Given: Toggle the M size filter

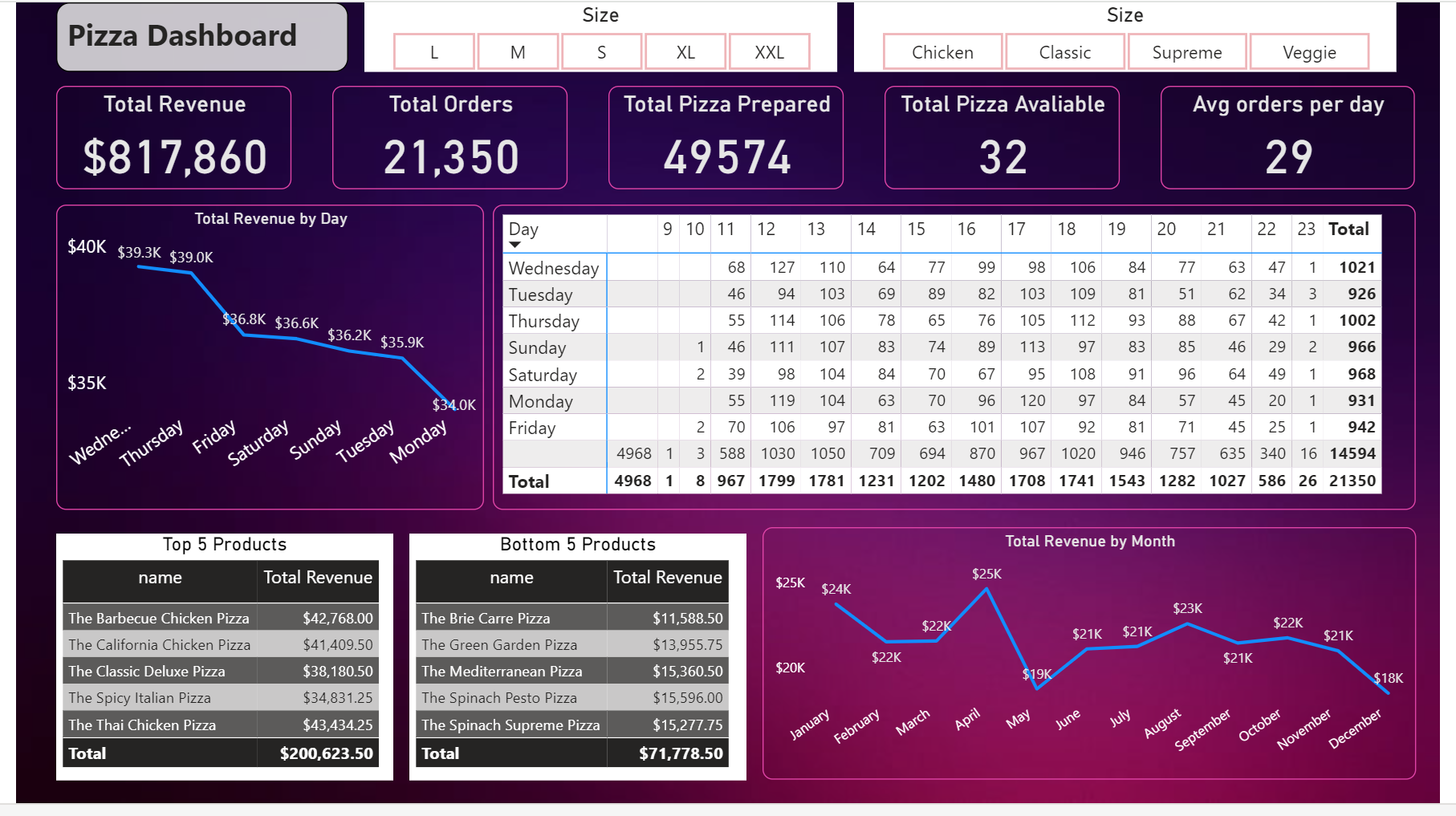Looking at the screenshot, I should 518,52.
